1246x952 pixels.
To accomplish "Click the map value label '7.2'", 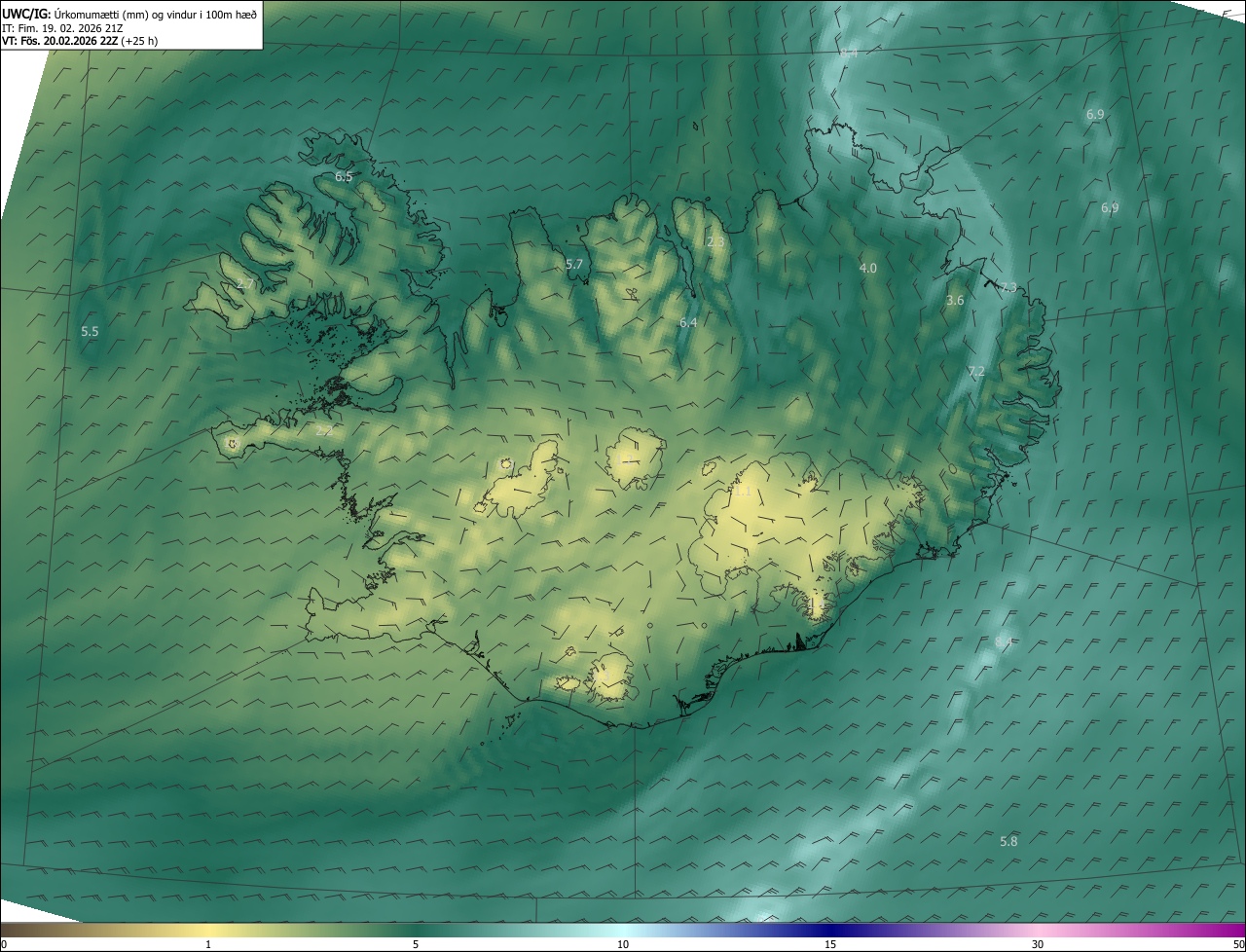I will (x=976, y=372).
